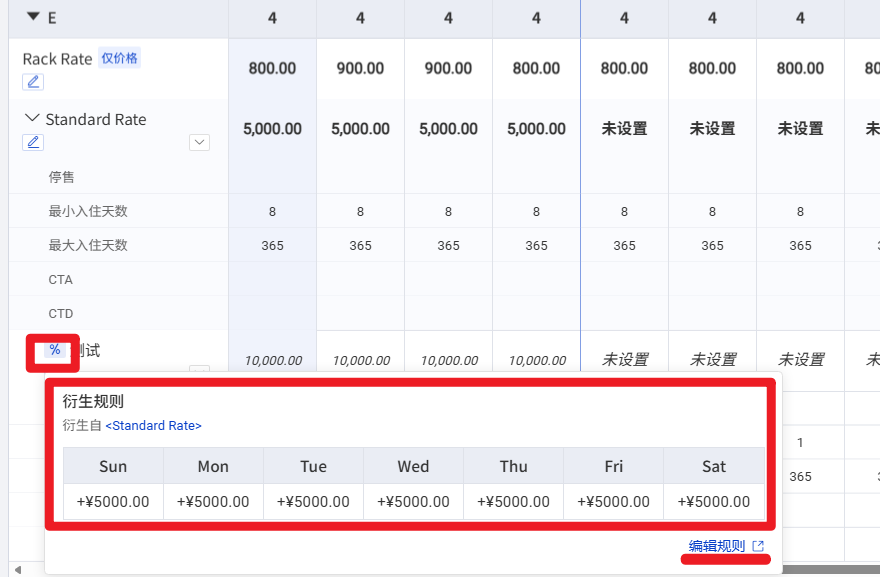Click the +¥5000.00 value under Thu
The width and height of the screenshot is (880, 577).
[514, 501]
